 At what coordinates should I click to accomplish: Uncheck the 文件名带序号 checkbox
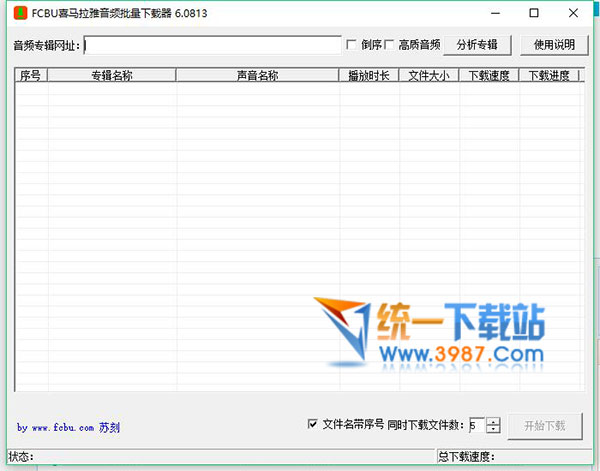click(x=313, y=424)
